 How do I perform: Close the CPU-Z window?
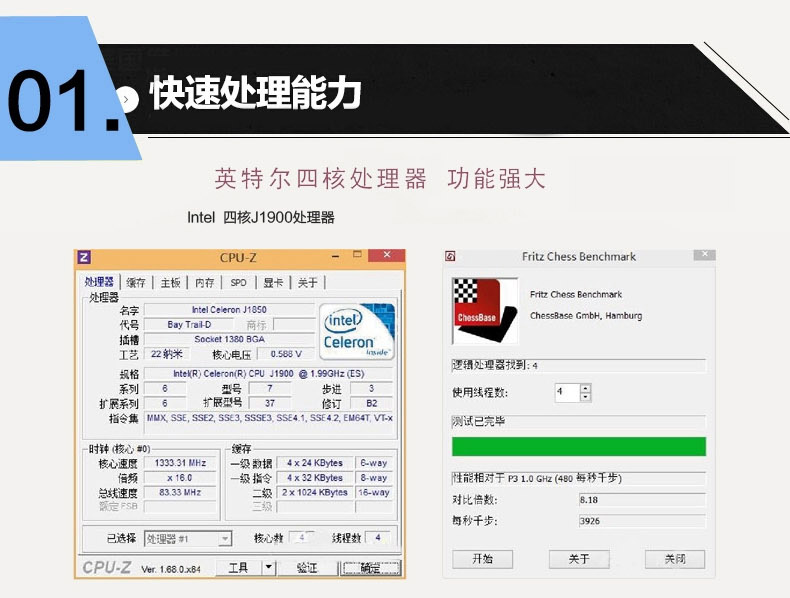(x=386, y=255)
